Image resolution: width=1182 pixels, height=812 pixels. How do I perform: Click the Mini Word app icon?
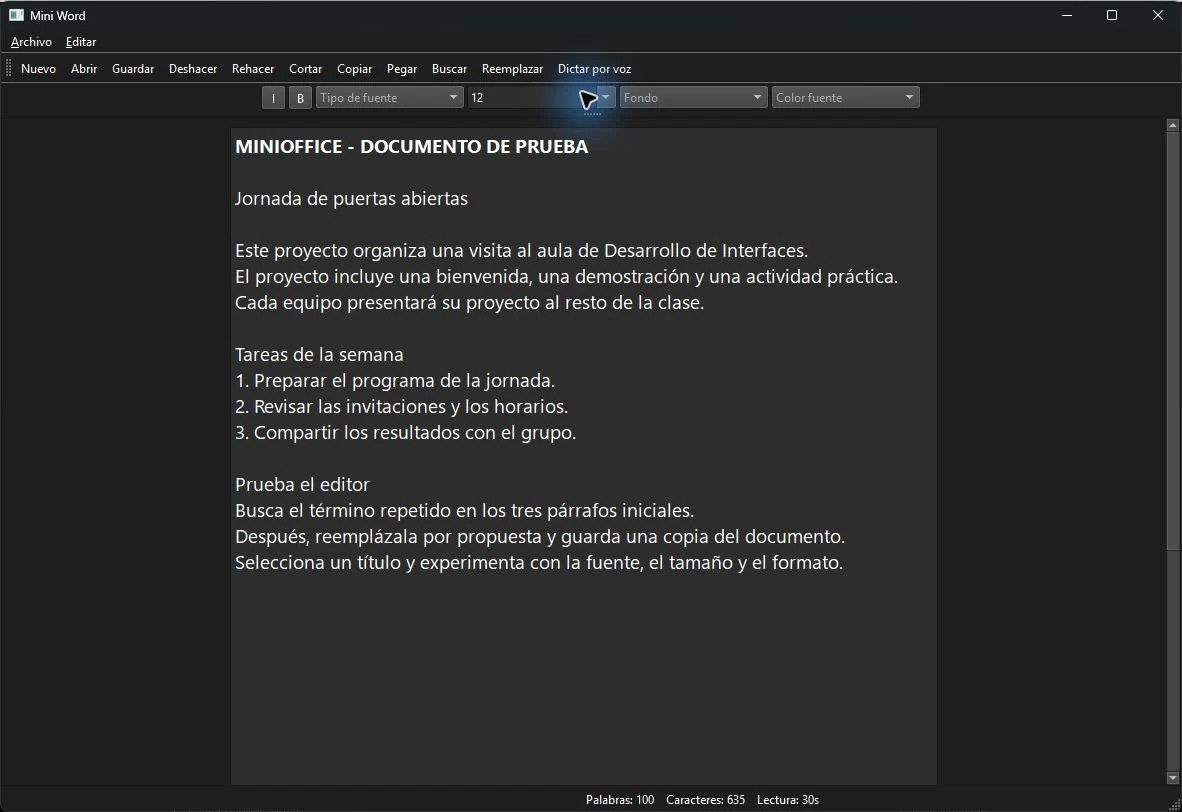pos(16,15)
